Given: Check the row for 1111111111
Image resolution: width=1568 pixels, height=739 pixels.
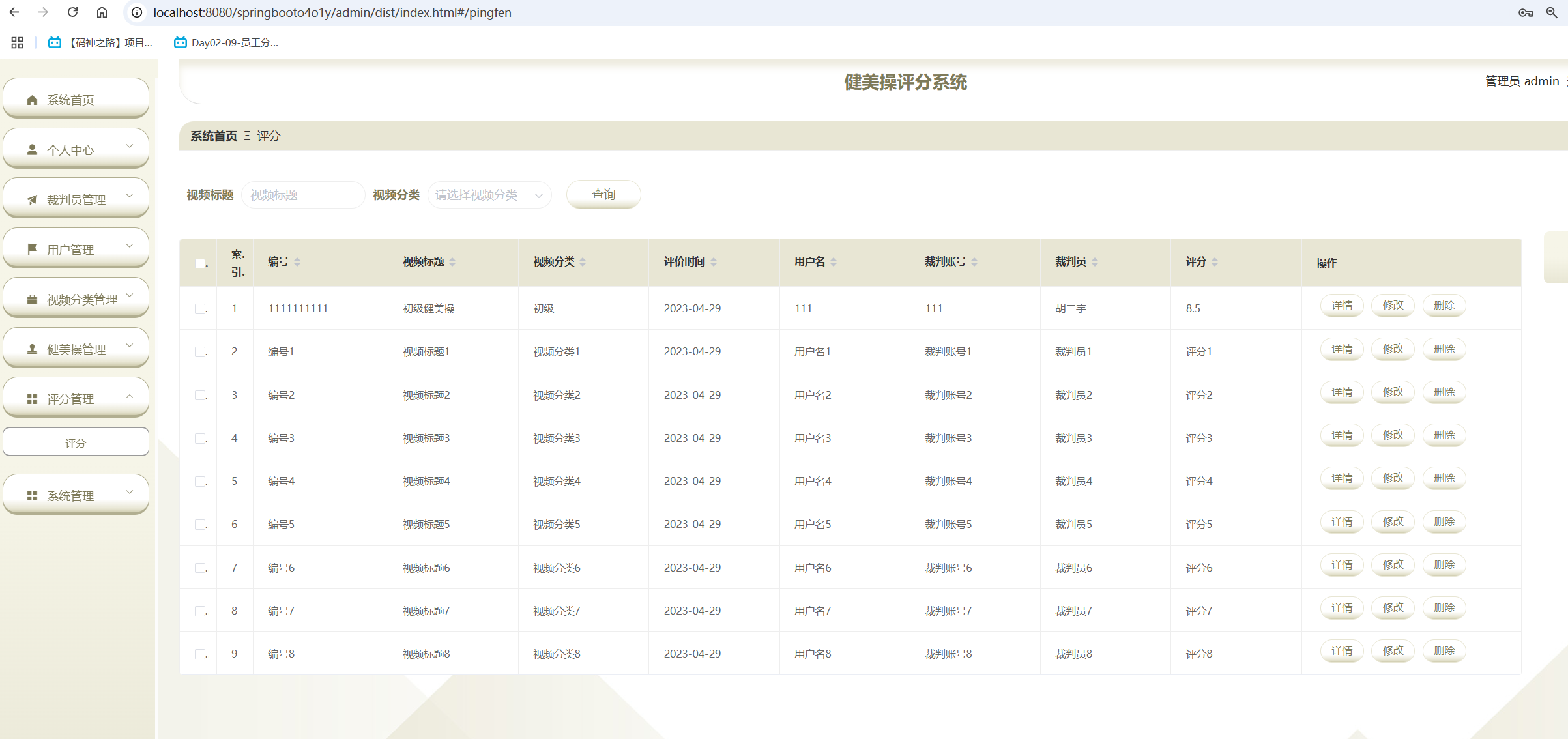Looking at the screenshot, I should [200, 308].
